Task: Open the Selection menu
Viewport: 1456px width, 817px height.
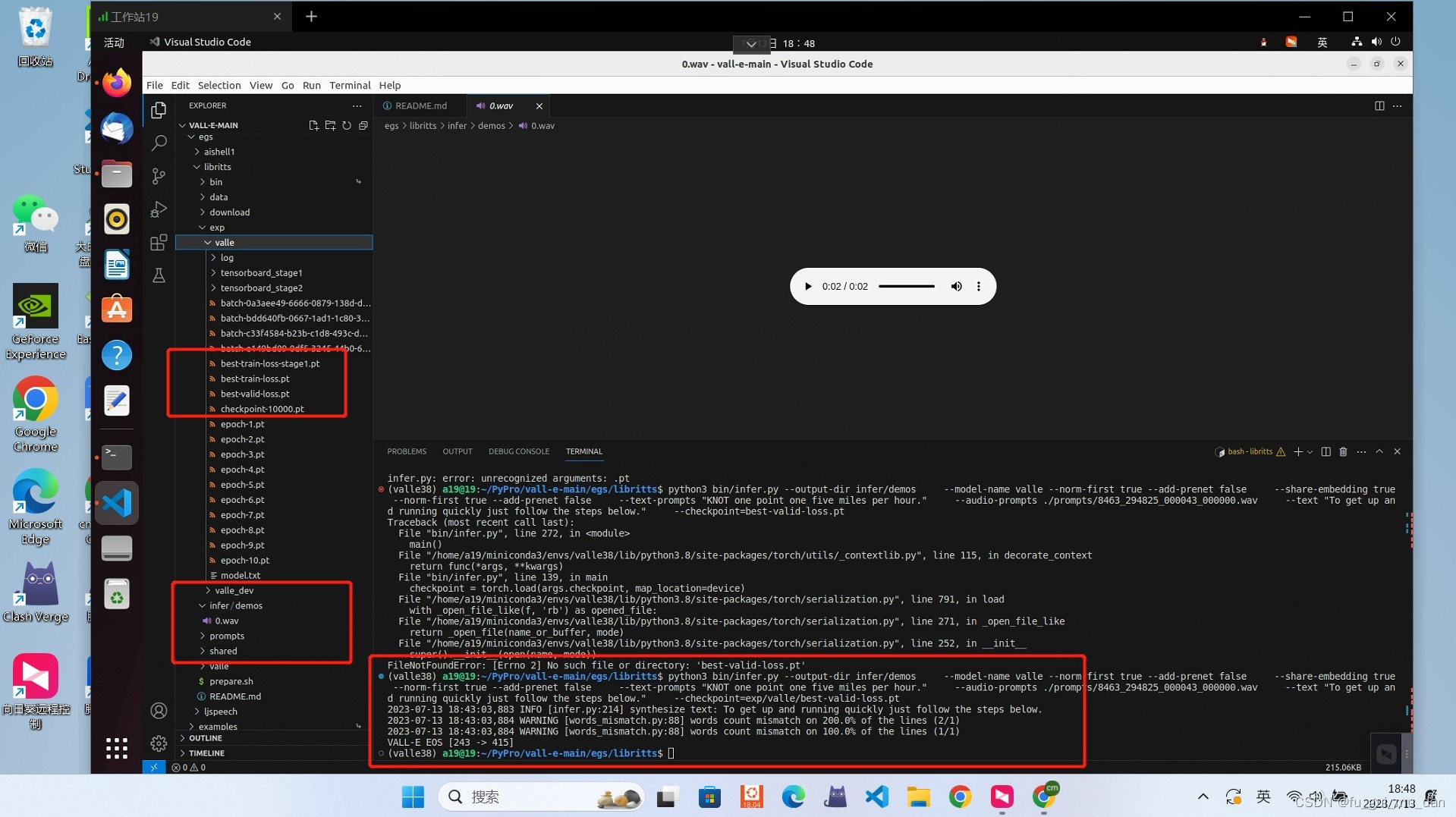Action: 219,86
